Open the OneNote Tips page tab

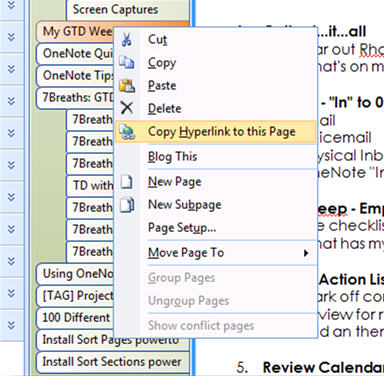point(75,75)
